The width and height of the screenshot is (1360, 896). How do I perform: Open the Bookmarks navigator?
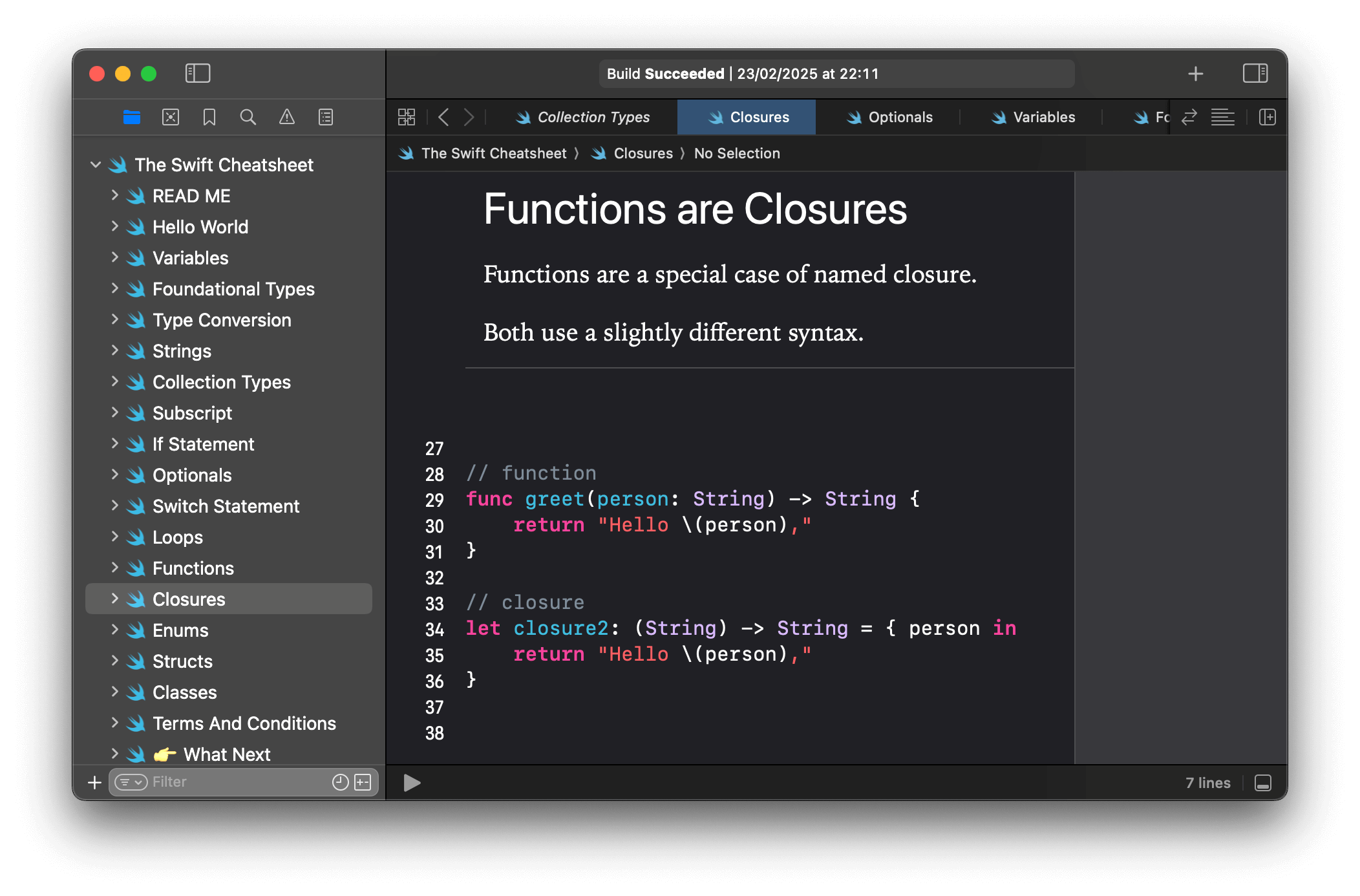[209, 117]
